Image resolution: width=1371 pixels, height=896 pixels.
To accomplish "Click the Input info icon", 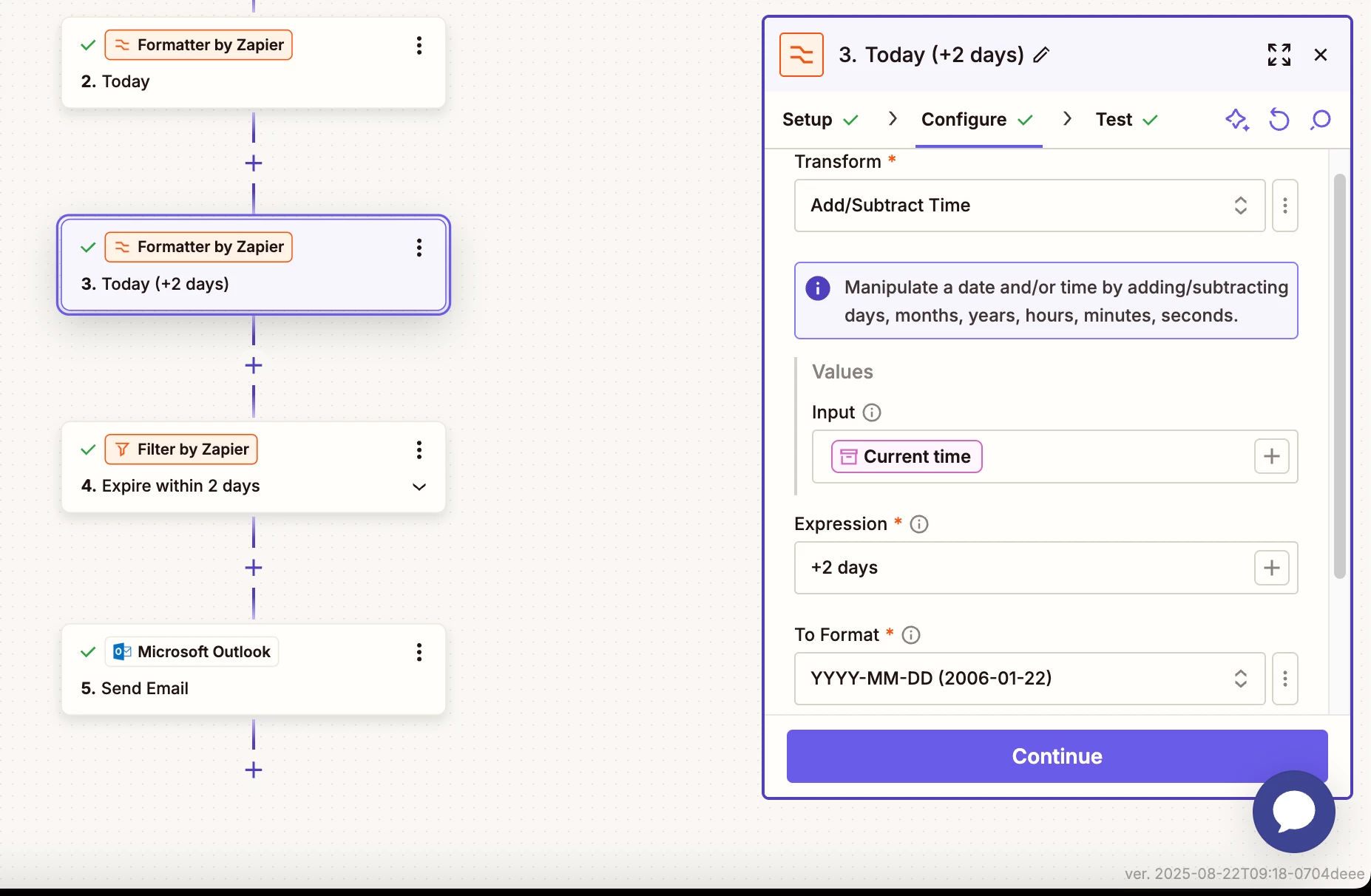I will tap(872, 413).
